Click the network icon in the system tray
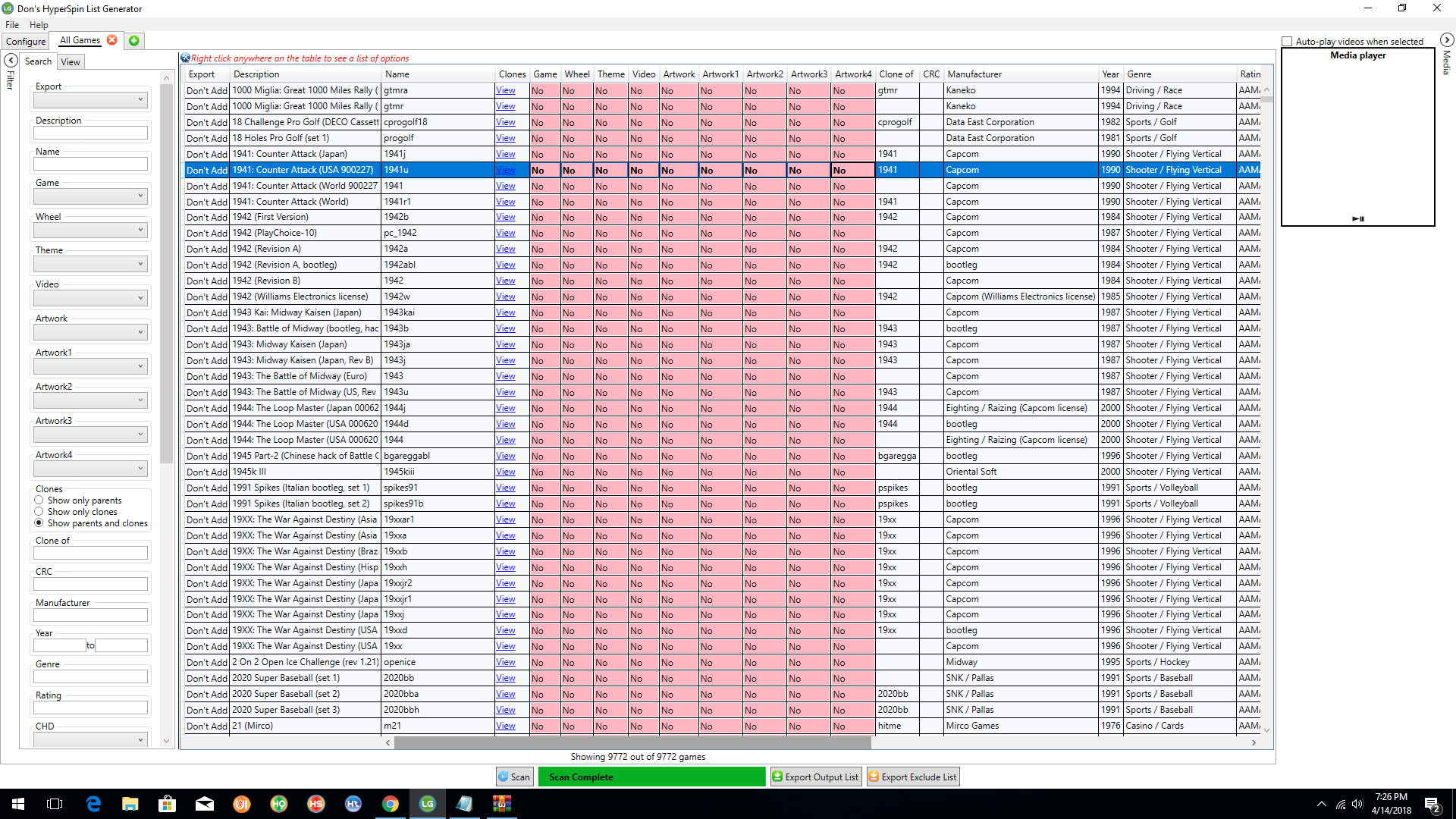1456x819 pixels. (x=1340, y=804)
